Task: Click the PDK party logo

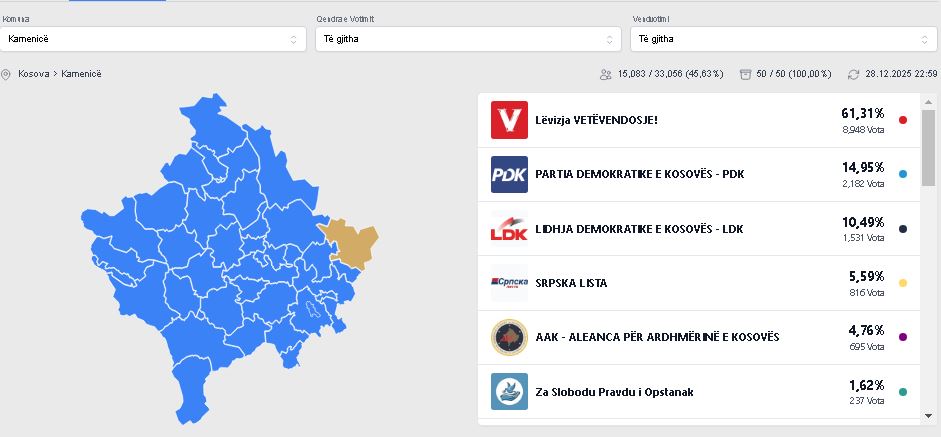Action: click(x=509, y=174)
